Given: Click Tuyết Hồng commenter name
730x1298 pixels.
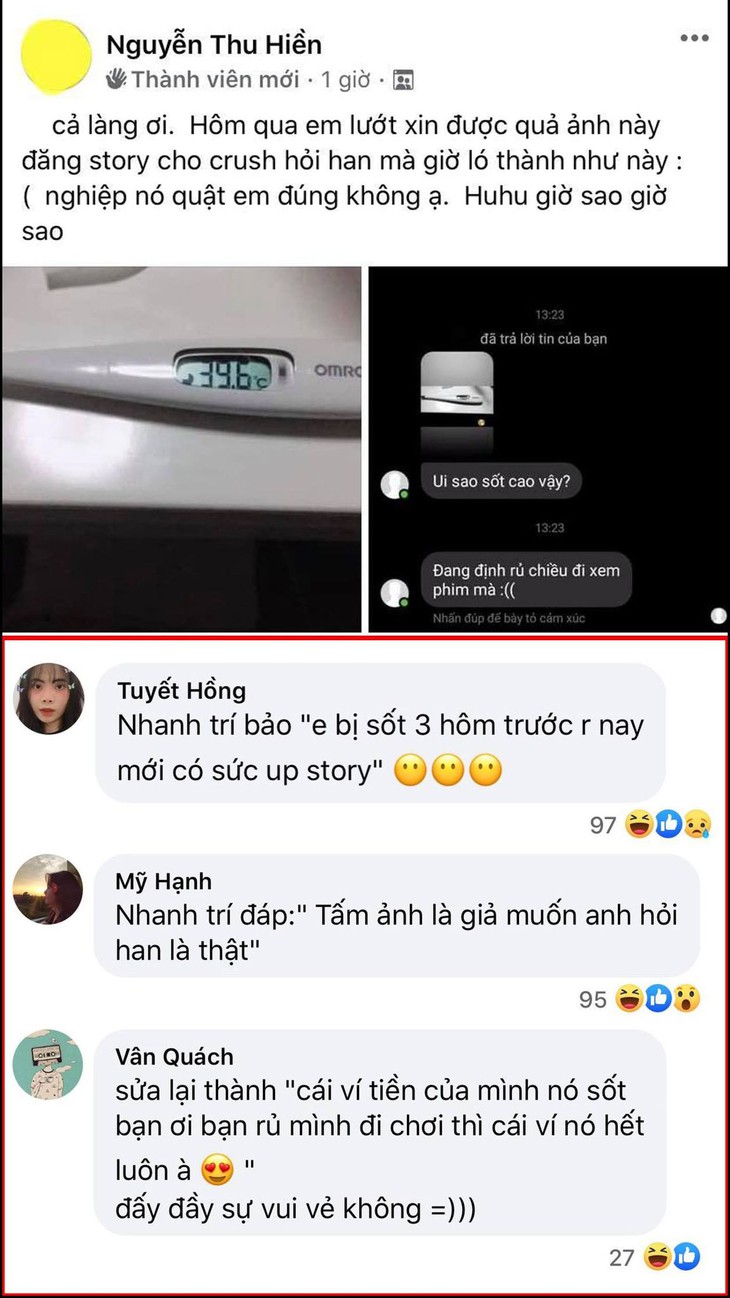Looking at the screenshot, I should (181, 691).
